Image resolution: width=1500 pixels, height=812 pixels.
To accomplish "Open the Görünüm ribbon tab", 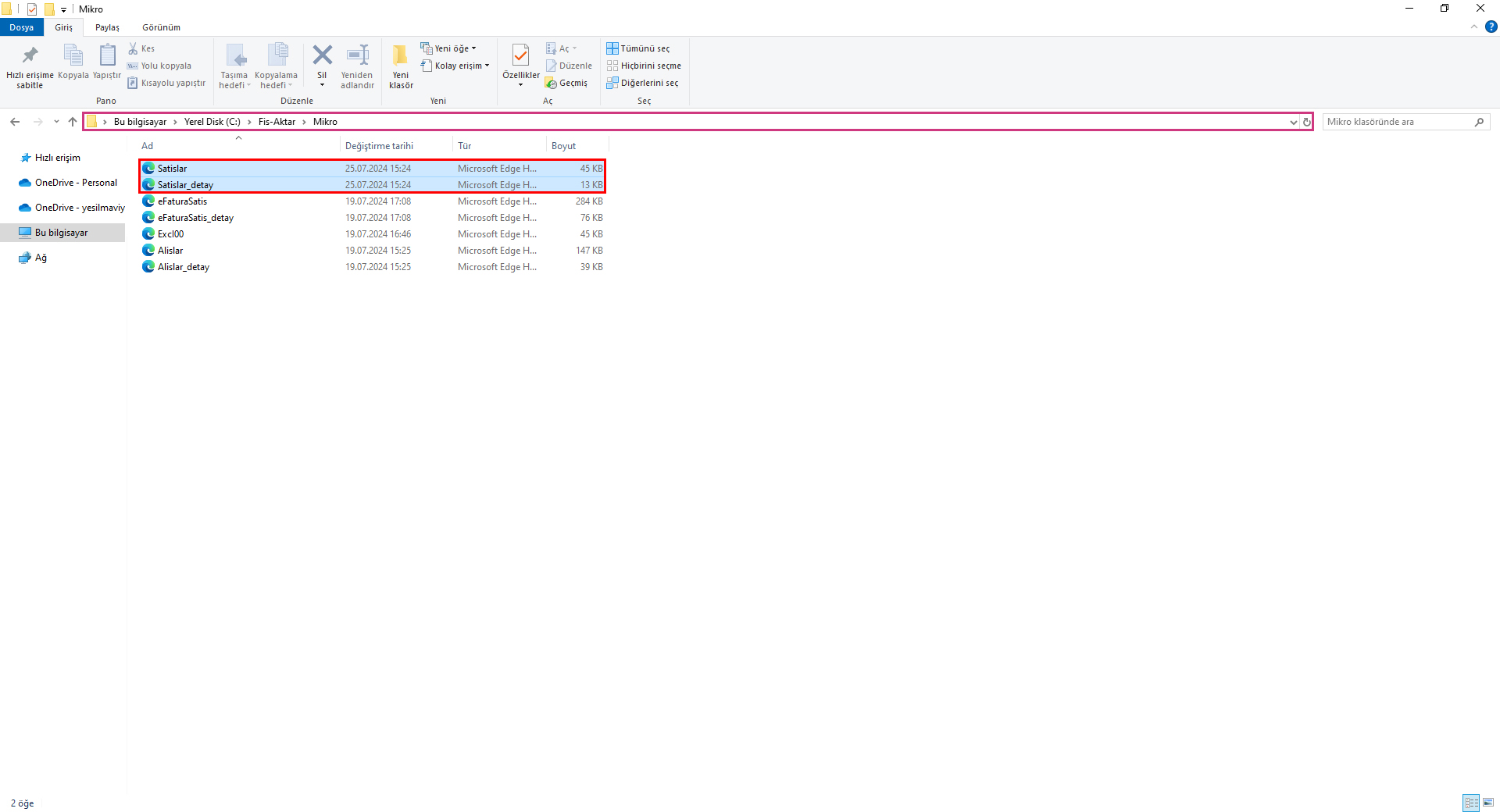I will coord(161,27).
